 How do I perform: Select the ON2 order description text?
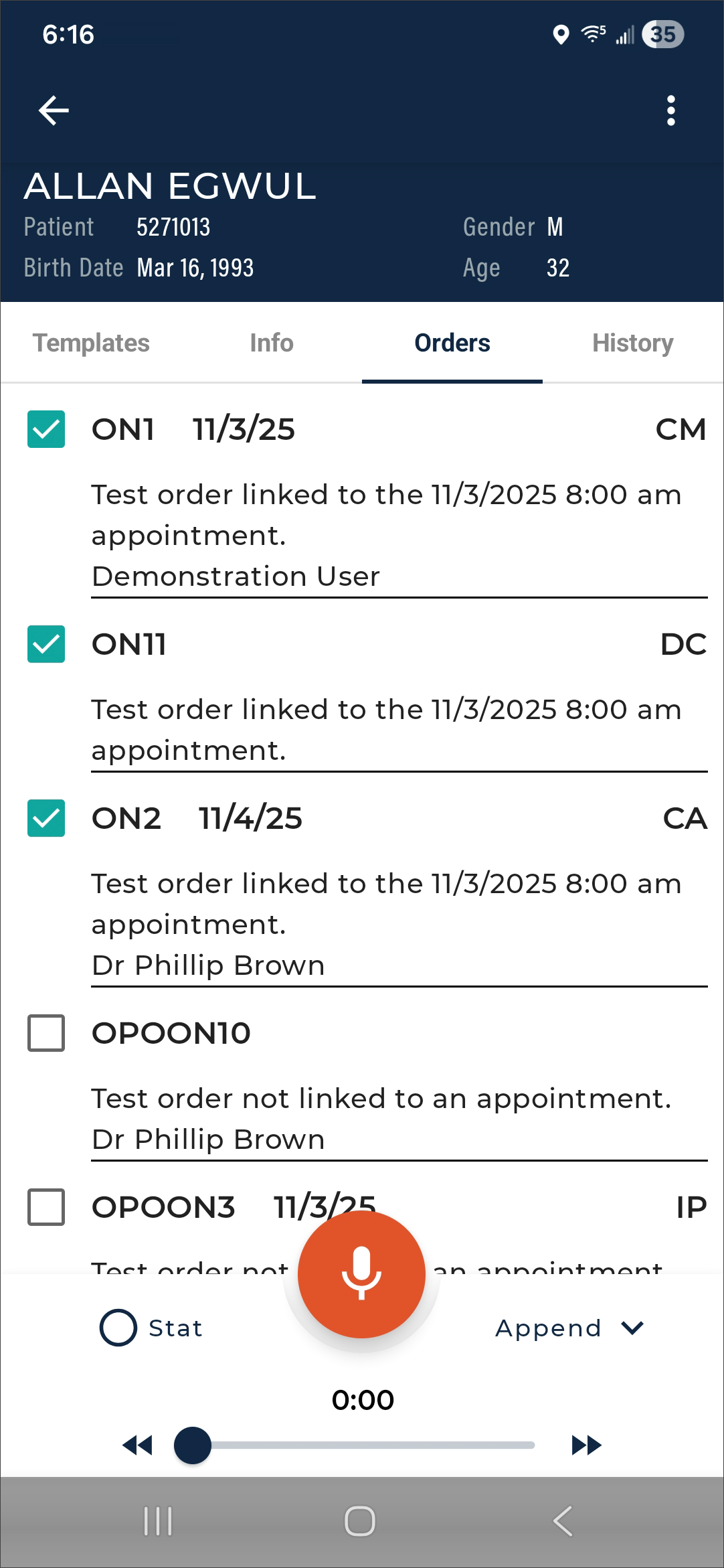pyautogui.click(x=386, y=904)
